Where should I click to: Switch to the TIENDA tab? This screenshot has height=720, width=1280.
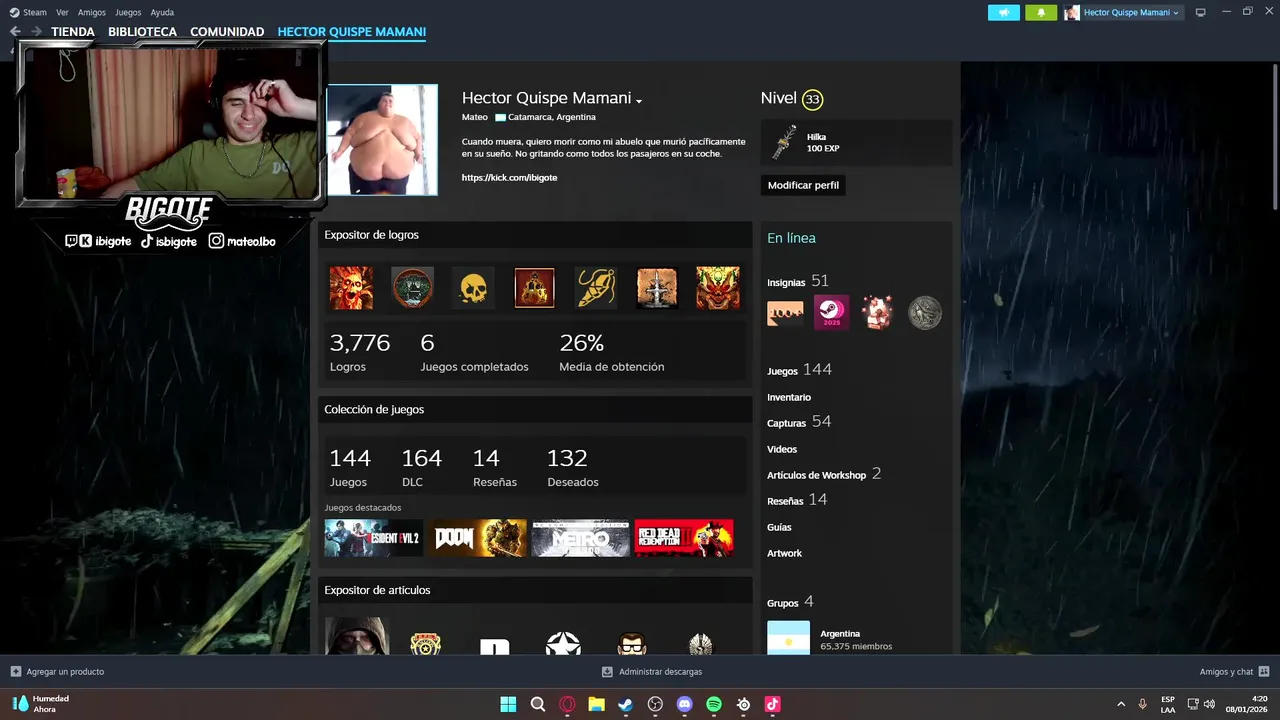coord(73,32)
